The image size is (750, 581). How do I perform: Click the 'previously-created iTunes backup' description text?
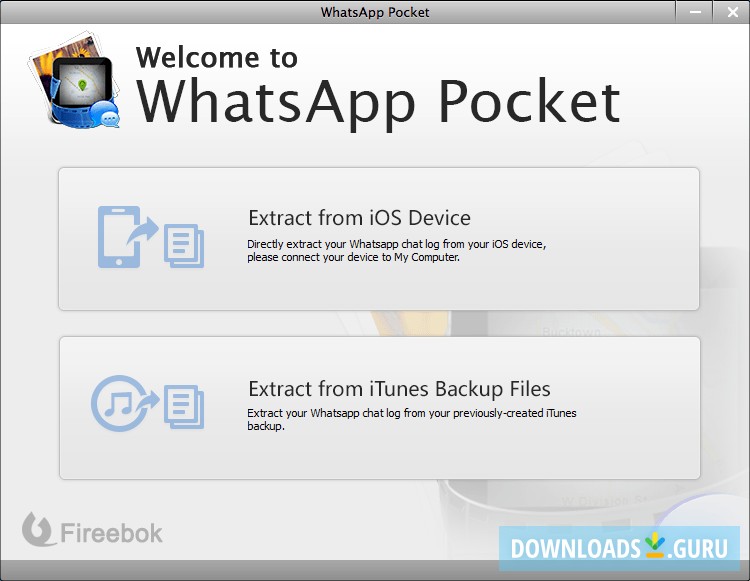point(412,419)
